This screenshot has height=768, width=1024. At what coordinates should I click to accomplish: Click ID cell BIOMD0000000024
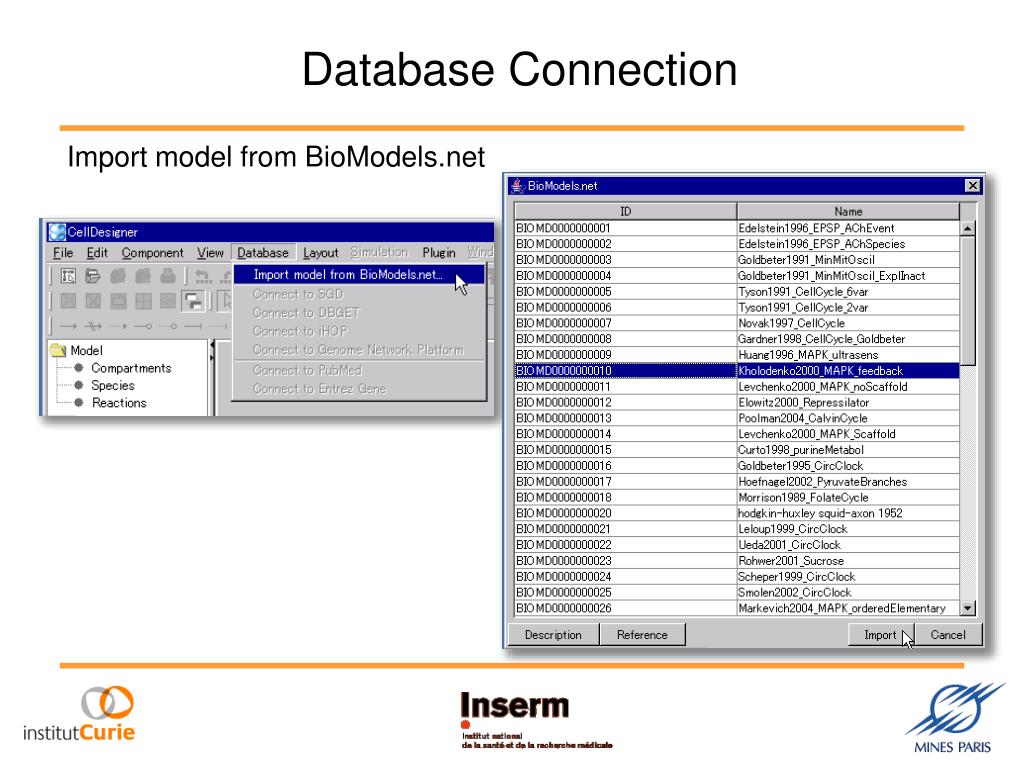point(626,577)
